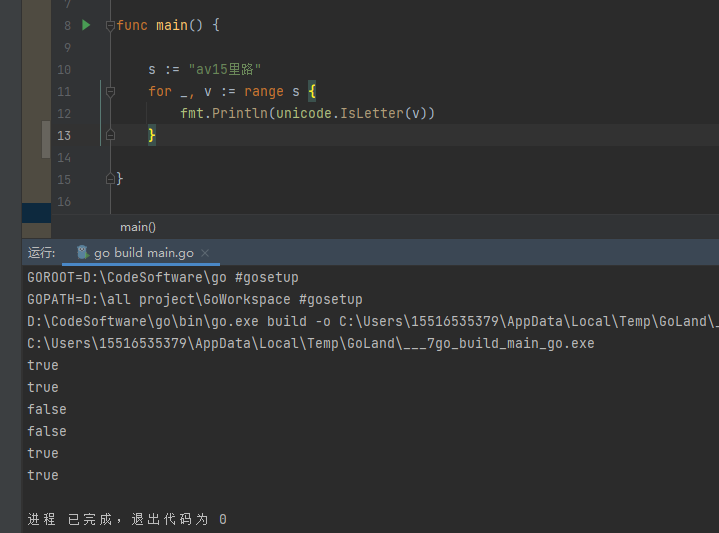This screenshot has height=533, width=719.
Task: Click the unicode.IsLetter call in code
Action: 355,113
